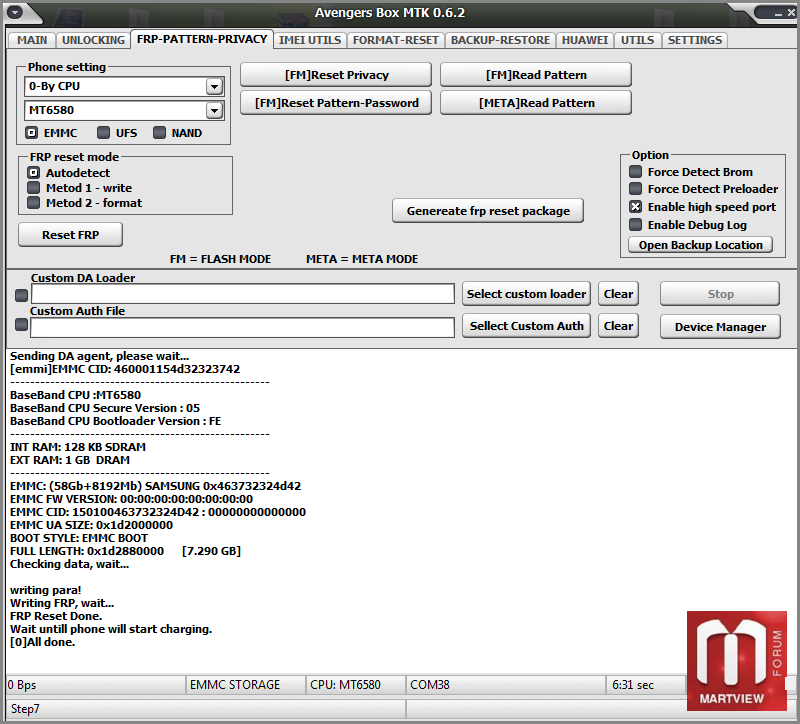Viewport: 800px width, 724px height.
Task: Tick the Custom Auth File checkbox
Action: click(x=21, y=325)
